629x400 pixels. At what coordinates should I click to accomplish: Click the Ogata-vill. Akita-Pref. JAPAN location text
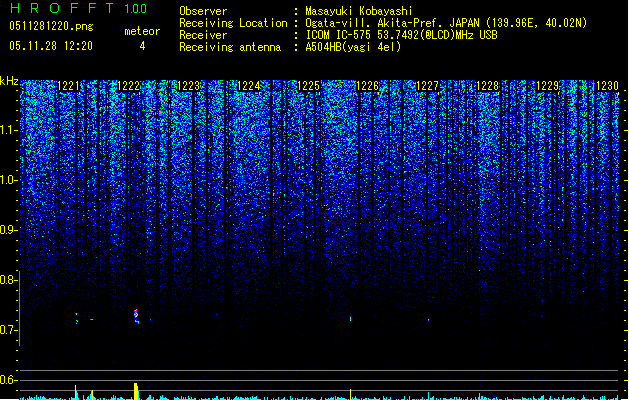tap(446, 23)
